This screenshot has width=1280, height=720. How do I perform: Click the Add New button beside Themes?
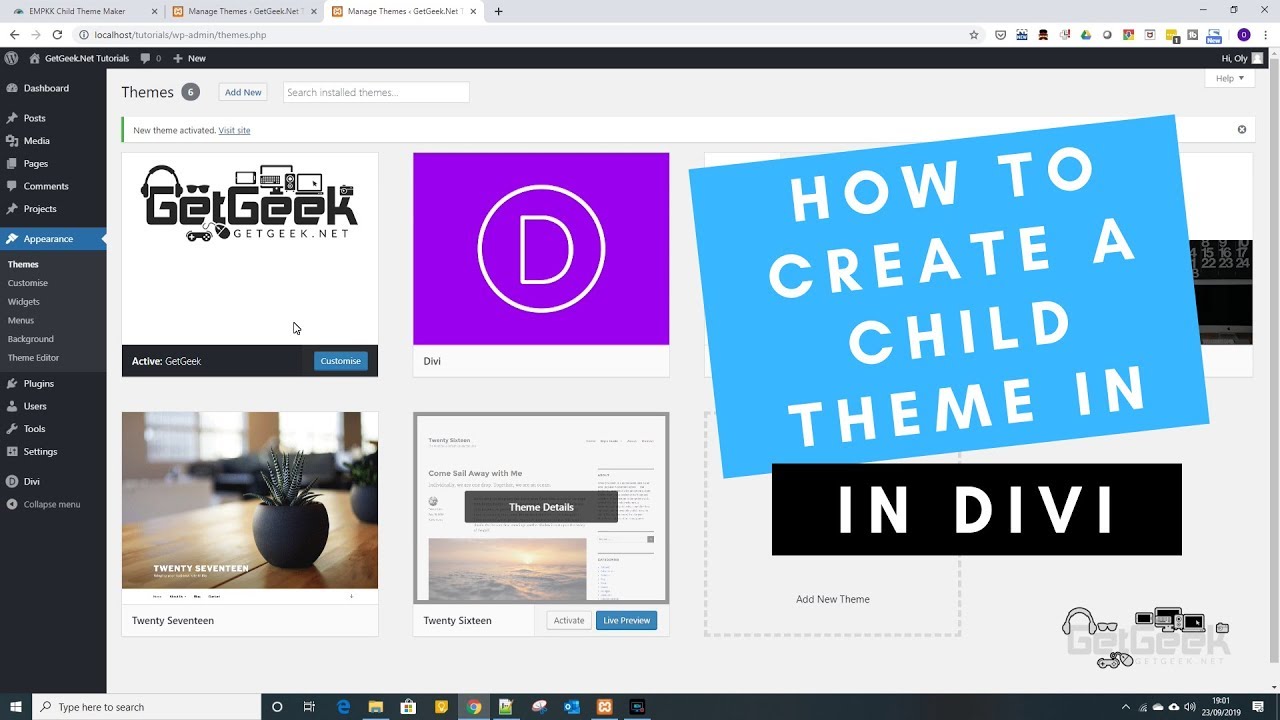pyautogui.click(x=243, y=92)
